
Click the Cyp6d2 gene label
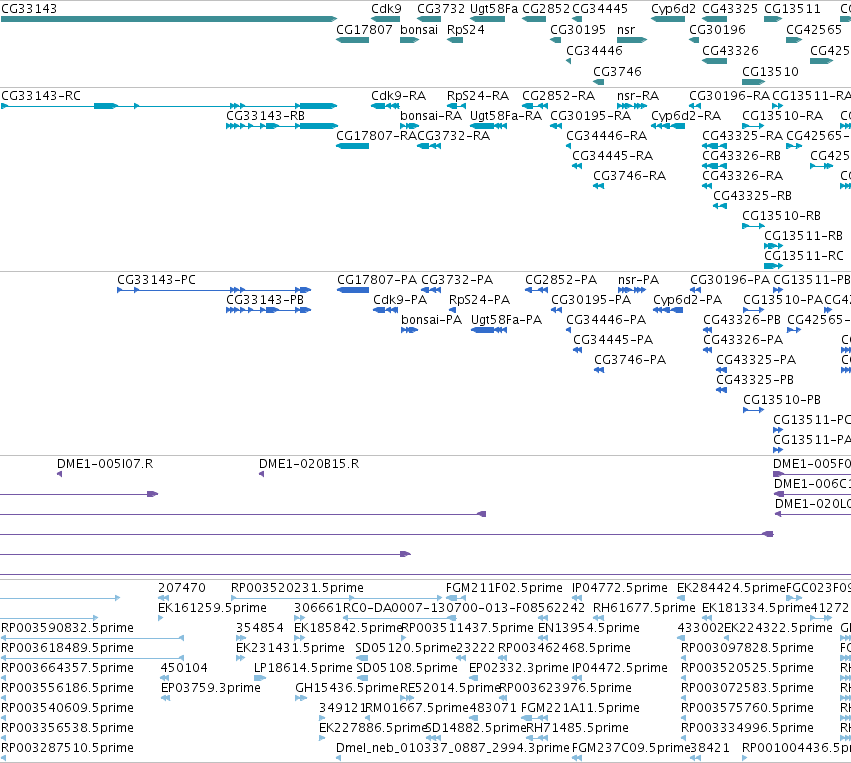coord(673,9)
